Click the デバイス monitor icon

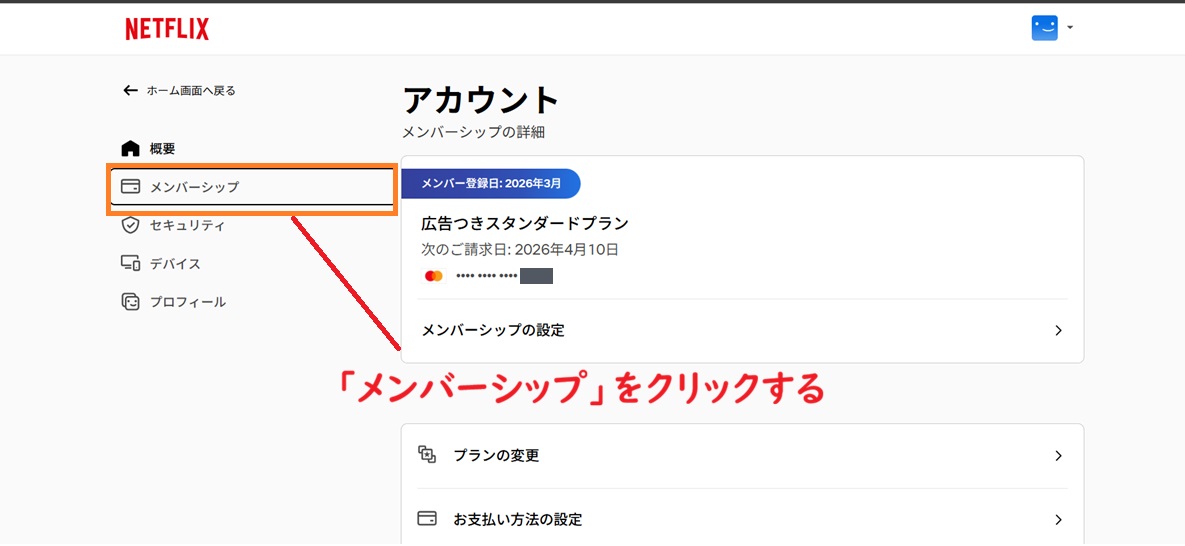[x=131, y=264]
